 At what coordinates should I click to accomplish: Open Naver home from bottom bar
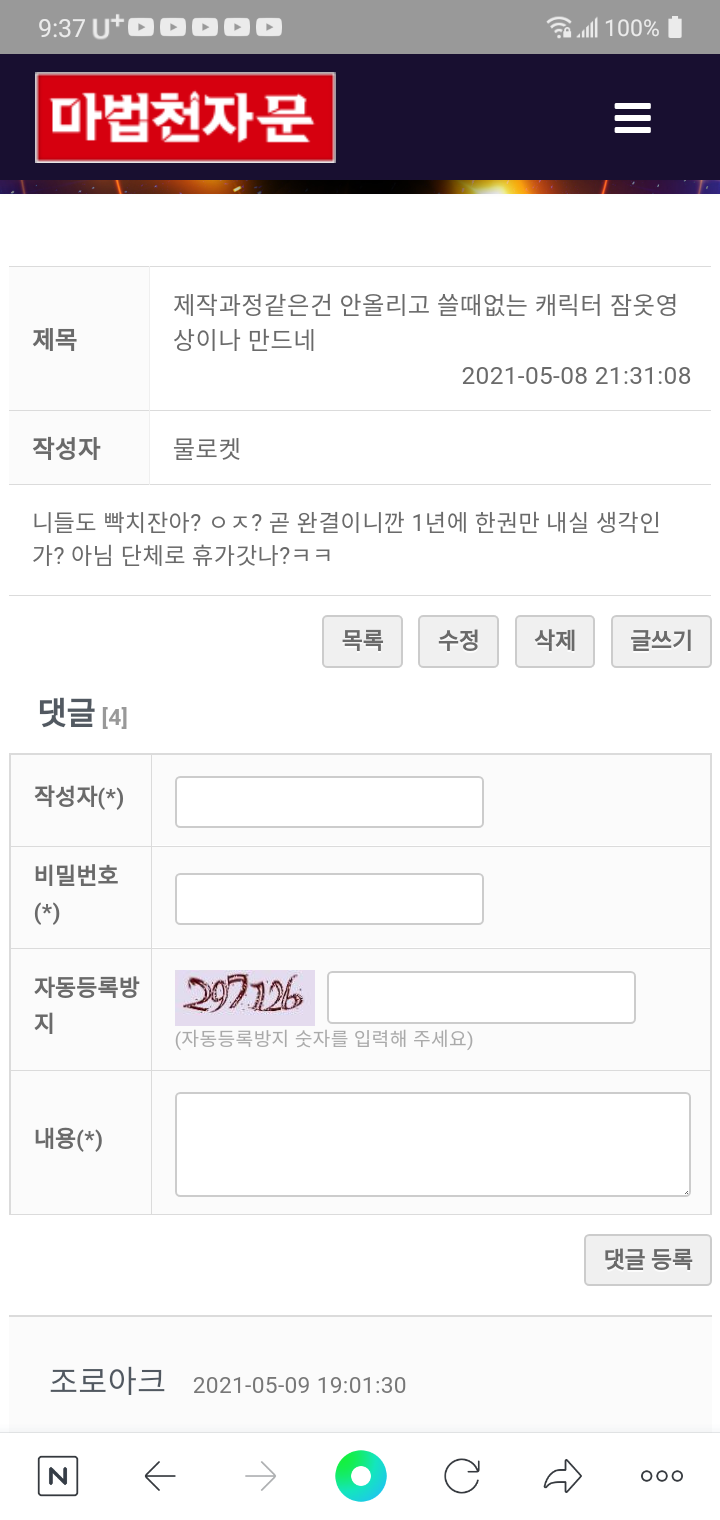point(58,1476)
